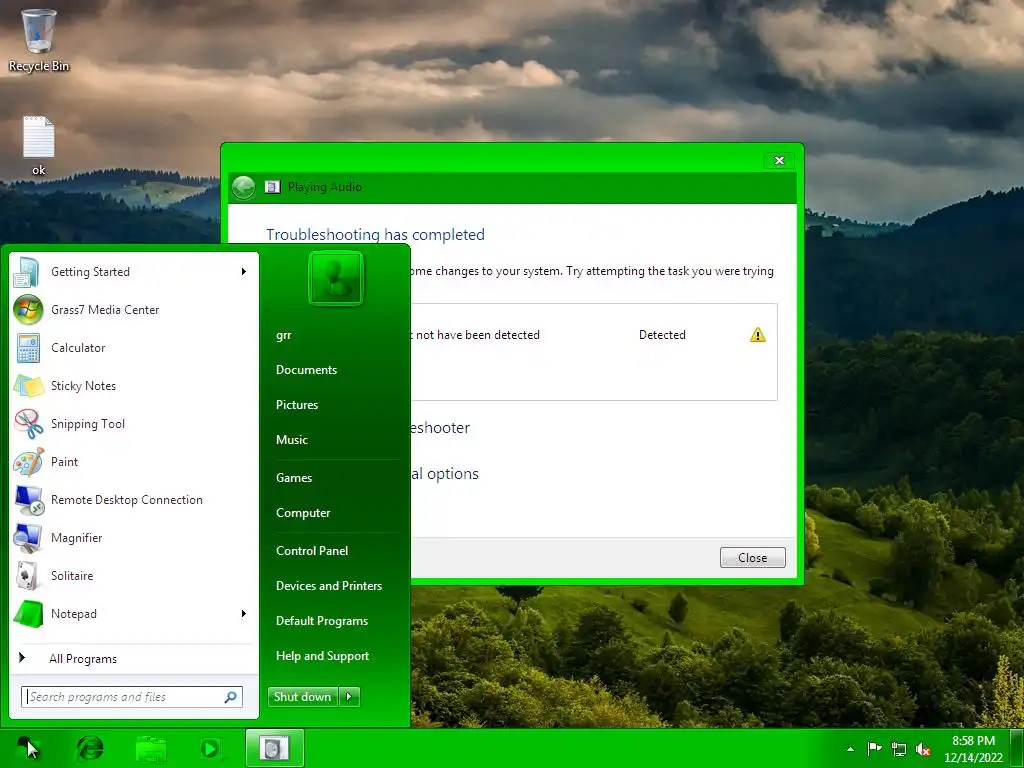The width and height of the screenshot is (1024, 768).
Task: Click the search magnifier icon
Action: click(231, 697)
